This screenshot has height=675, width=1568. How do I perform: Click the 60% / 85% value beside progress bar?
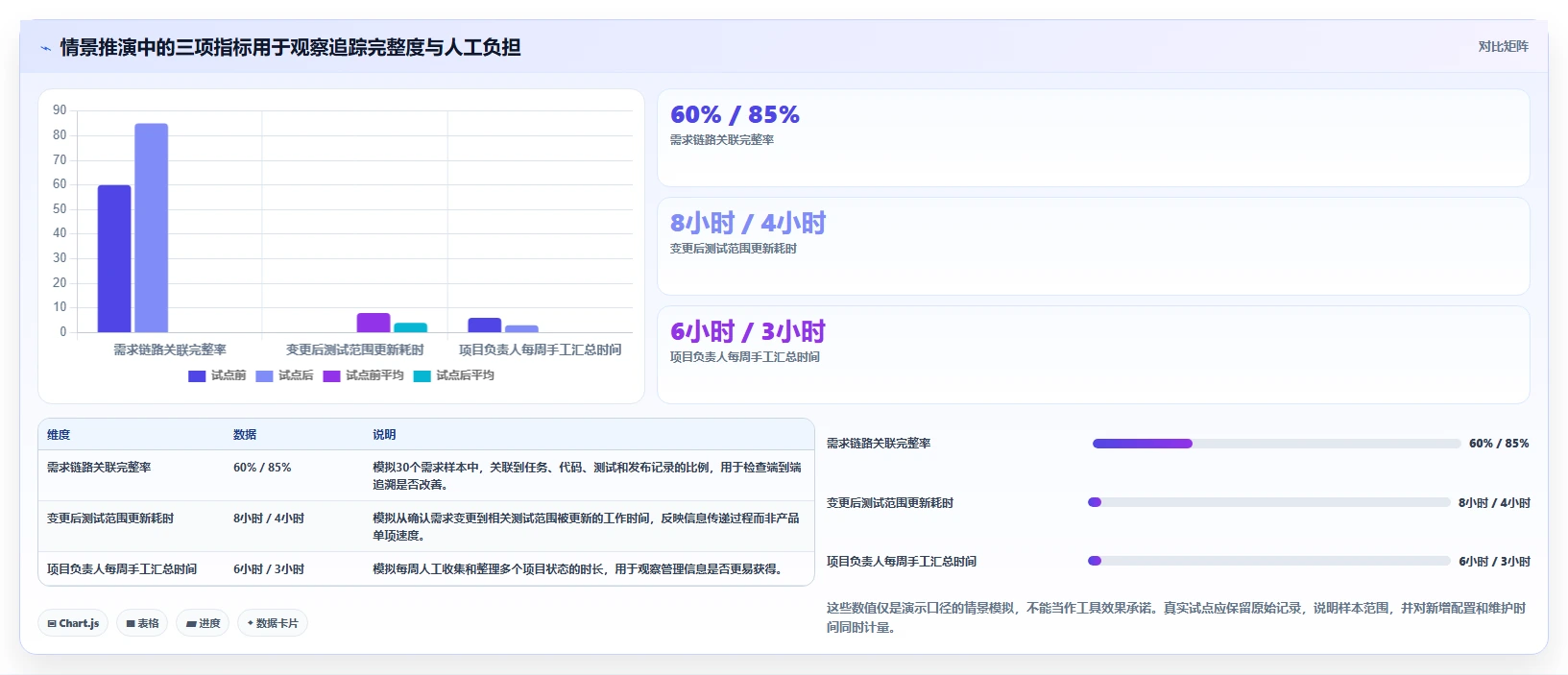[1499, 444]
